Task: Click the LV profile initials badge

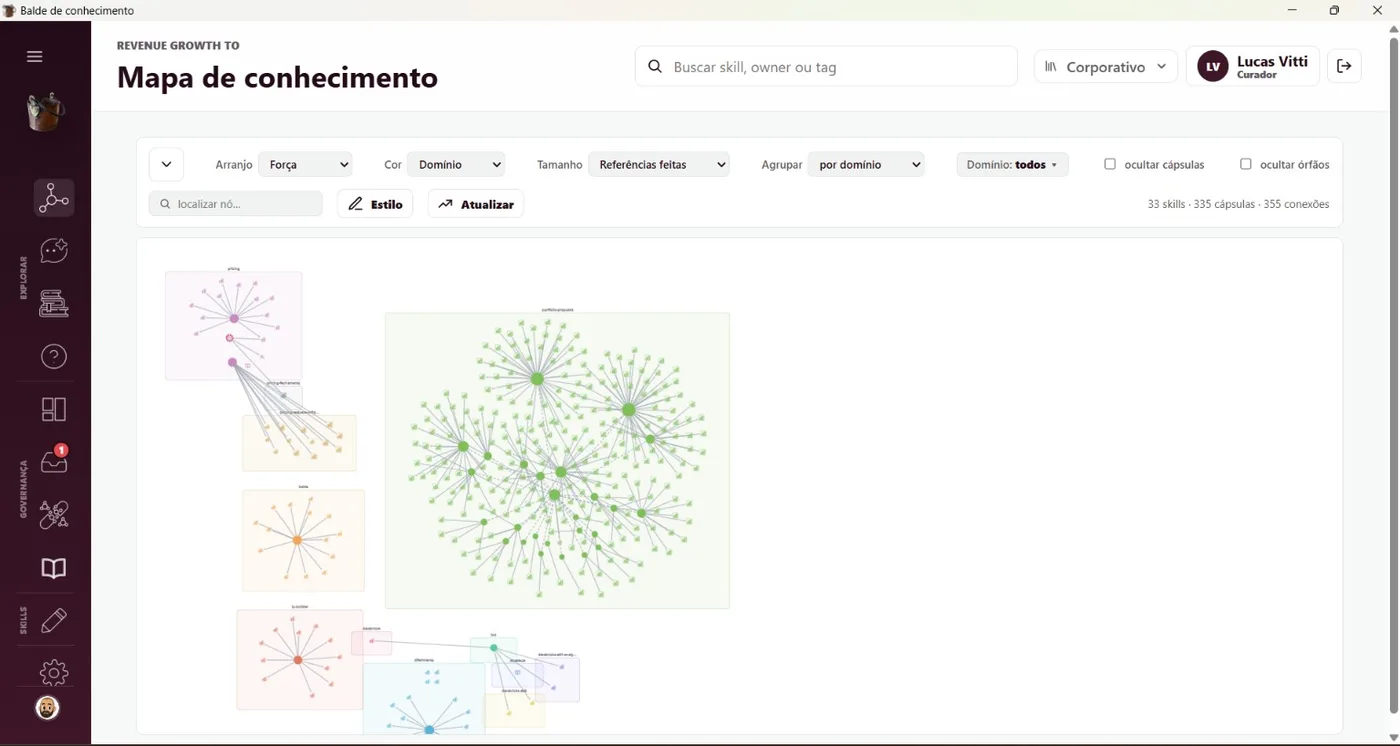Action: (x=1213, y=67)
